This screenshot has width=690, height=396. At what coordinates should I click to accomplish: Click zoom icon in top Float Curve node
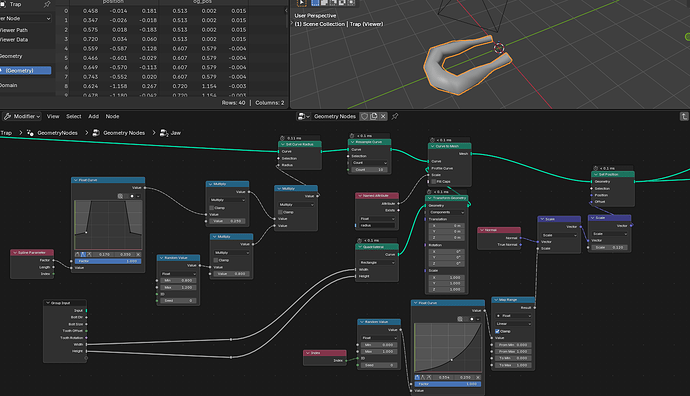tap(120, 196)
